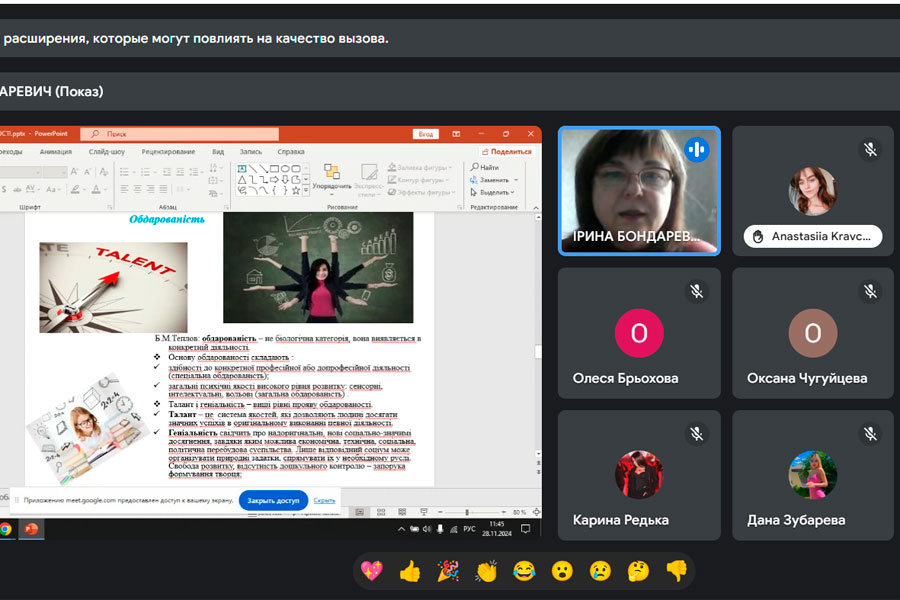
Task: Switch to reading view in the PowerPoint status bar
Action: point(402,512)
